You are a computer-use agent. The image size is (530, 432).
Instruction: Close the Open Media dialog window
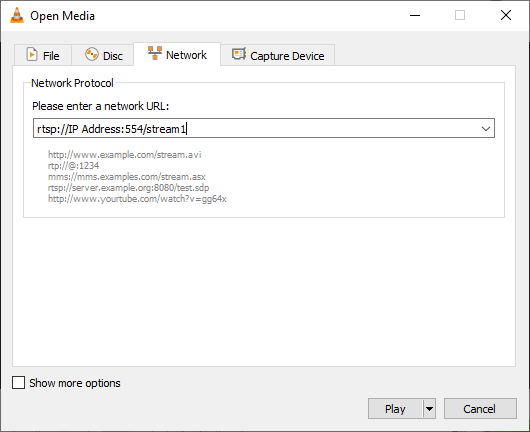coord(506,15)
